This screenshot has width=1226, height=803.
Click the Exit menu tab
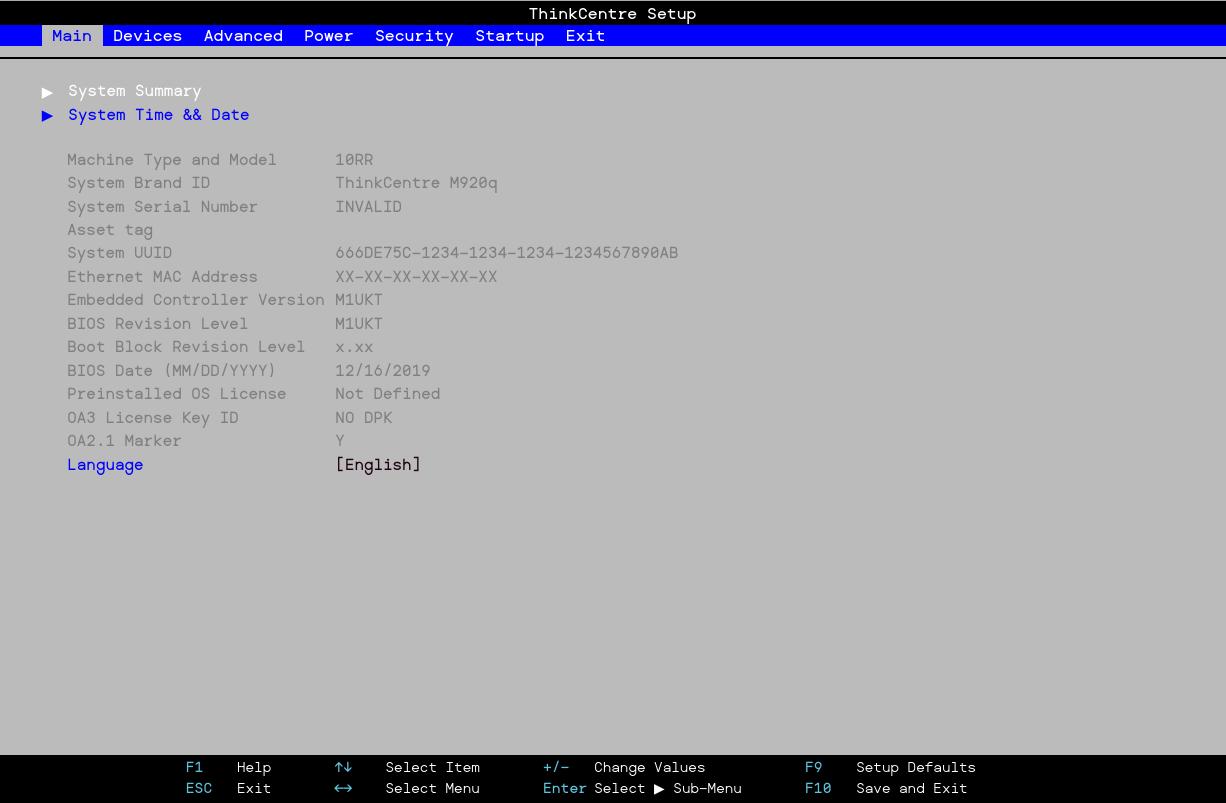585,36
